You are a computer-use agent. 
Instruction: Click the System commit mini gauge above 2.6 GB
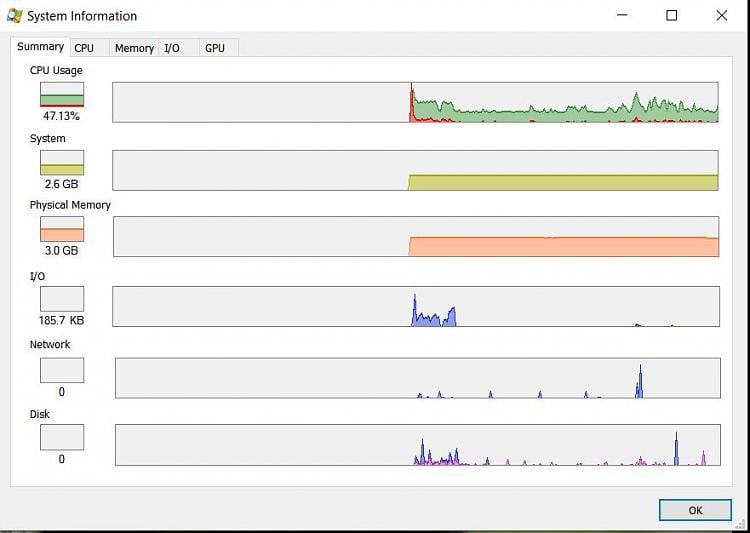click(x=62, y=163)
